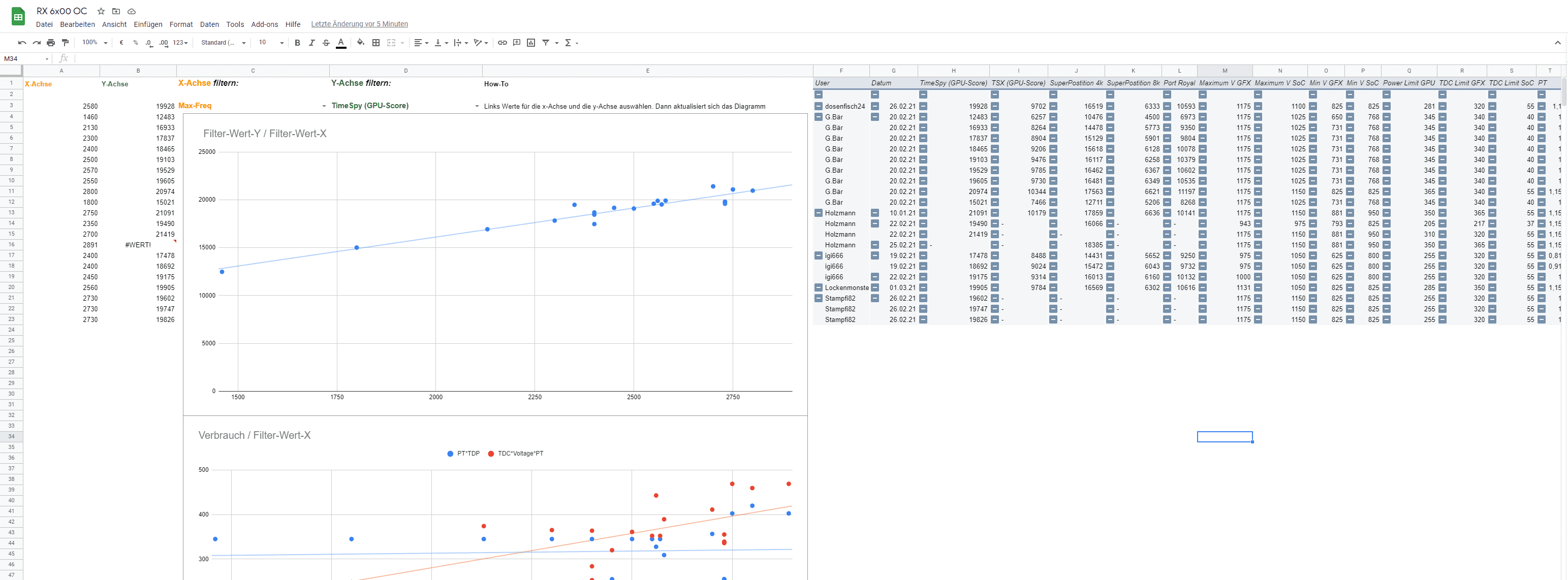Open the horizontal align dropdown
The width and height of the screenshot is (1568, 580).
[421, 43]
